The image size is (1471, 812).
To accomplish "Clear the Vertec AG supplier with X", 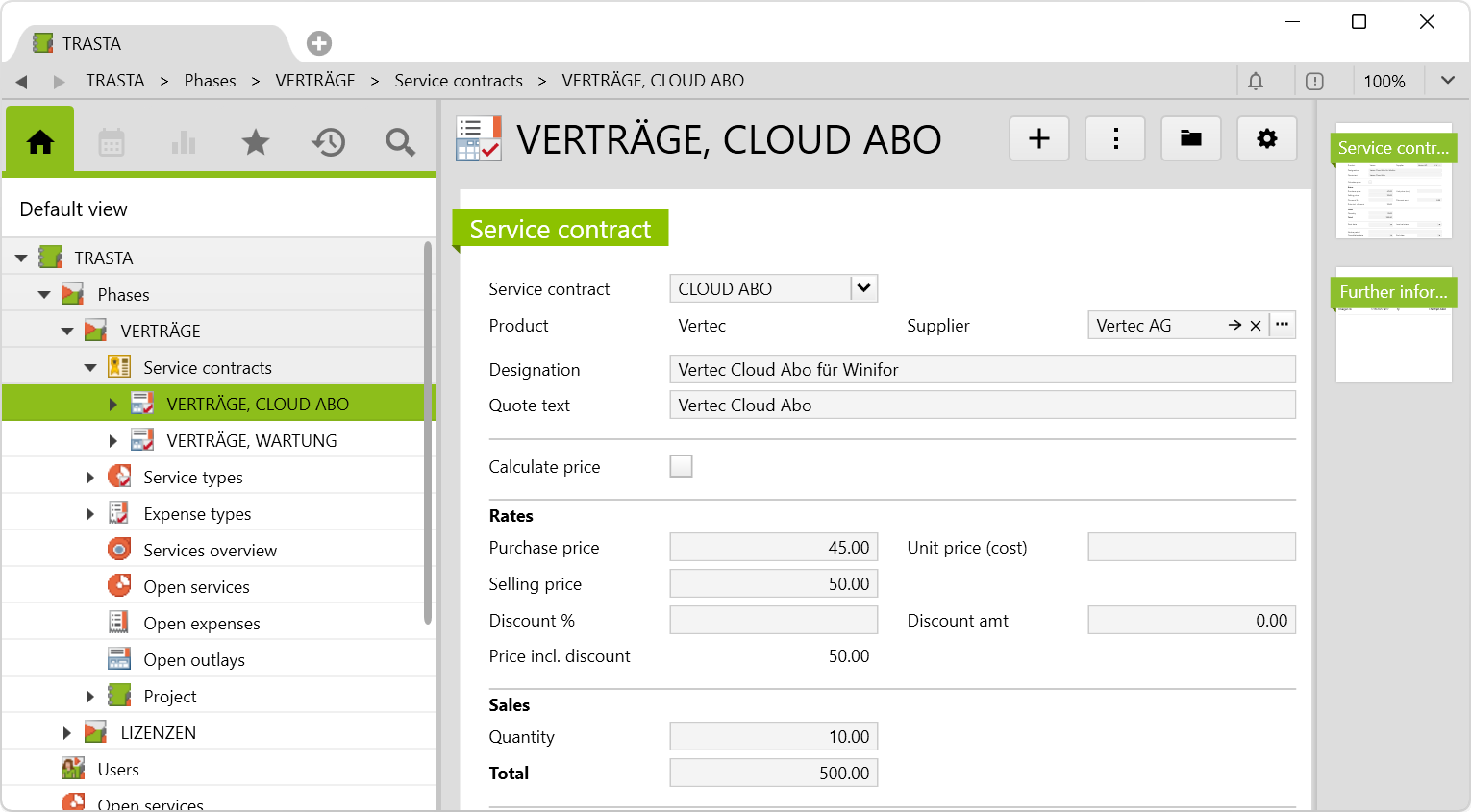I will 1256,326.
